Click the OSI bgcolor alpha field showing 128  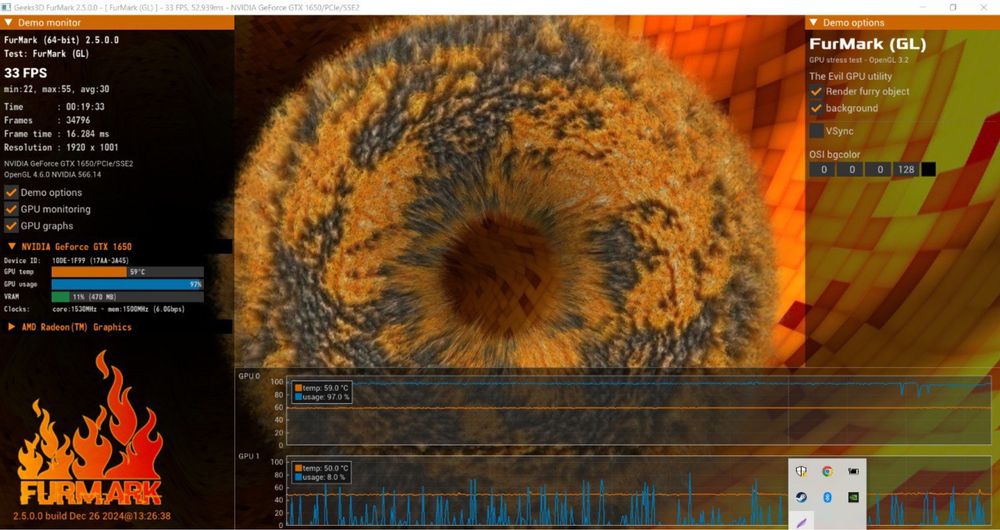(906, 169)
